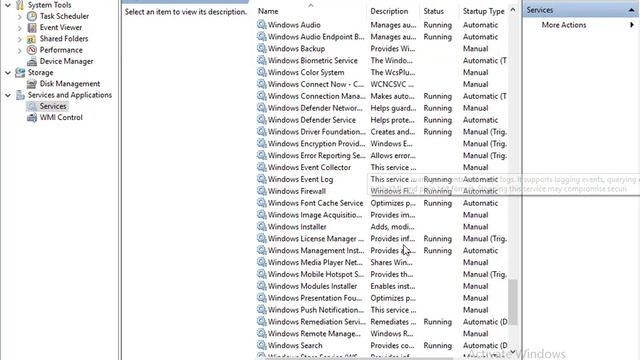Select Windows Management Instrumentation service row
This screenshot has height=360, width=640.
coord(382,250)
